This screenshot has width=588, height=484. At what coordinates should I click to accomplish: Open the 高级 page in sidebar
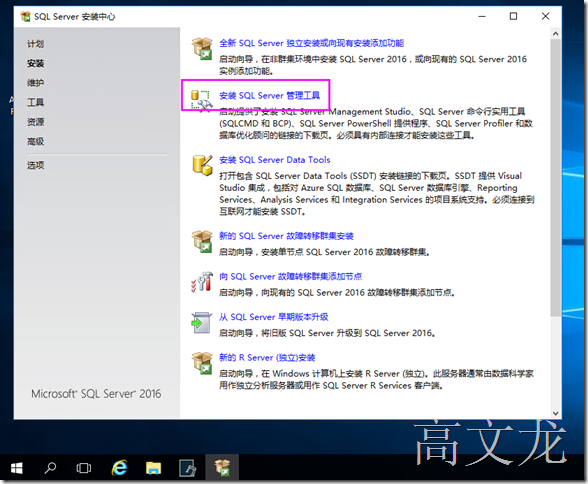(36, 141)
